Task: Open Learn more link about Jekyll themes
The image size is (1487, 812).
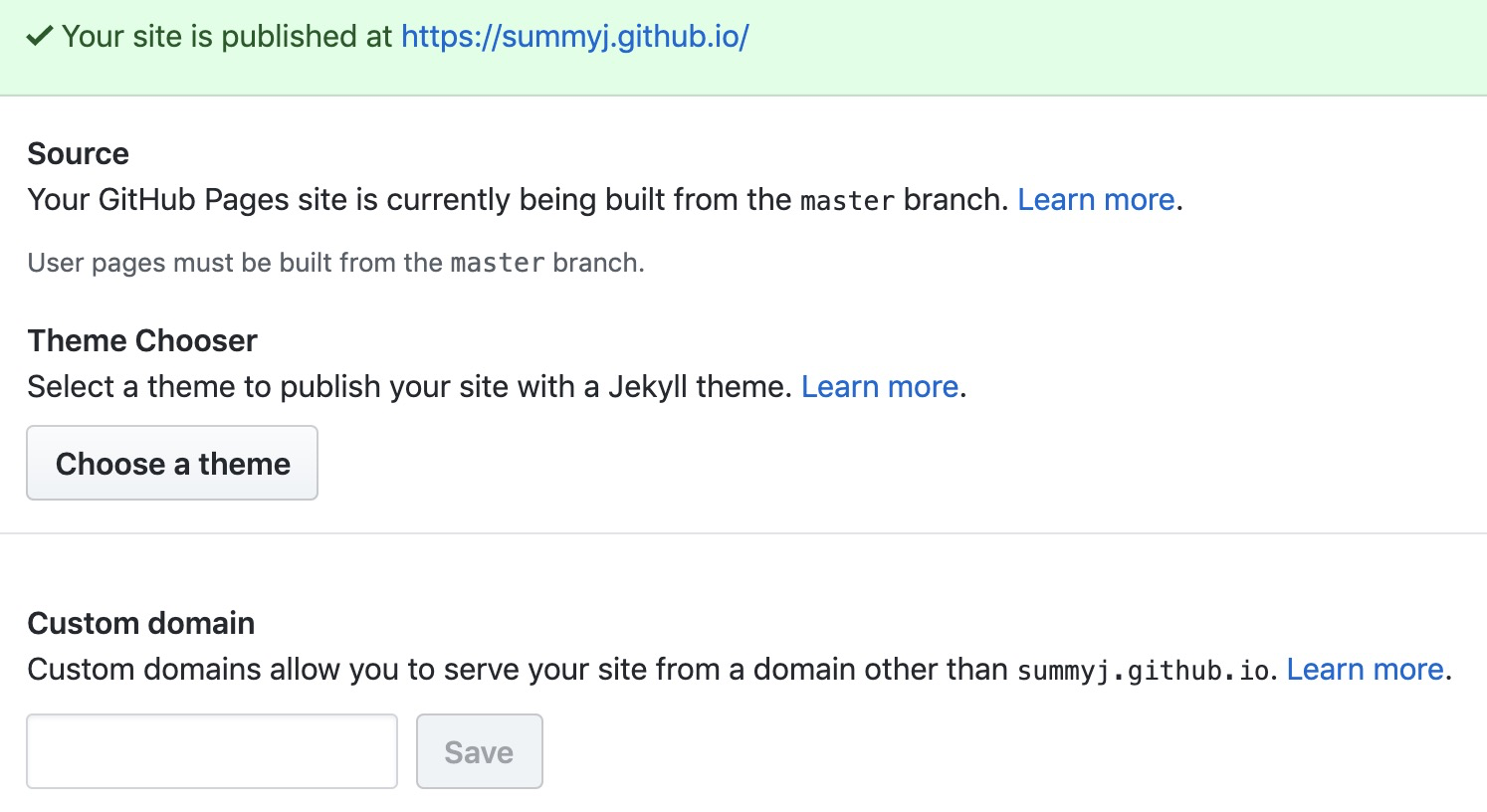Action: [x=879, y=387]
